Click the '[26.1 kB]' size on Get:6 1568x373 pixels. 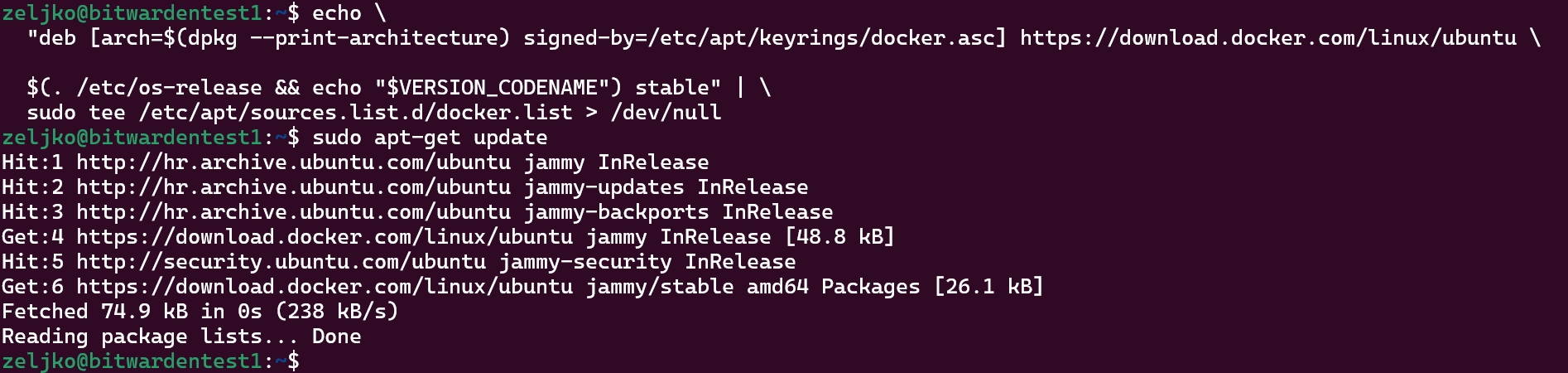(988, 287)
